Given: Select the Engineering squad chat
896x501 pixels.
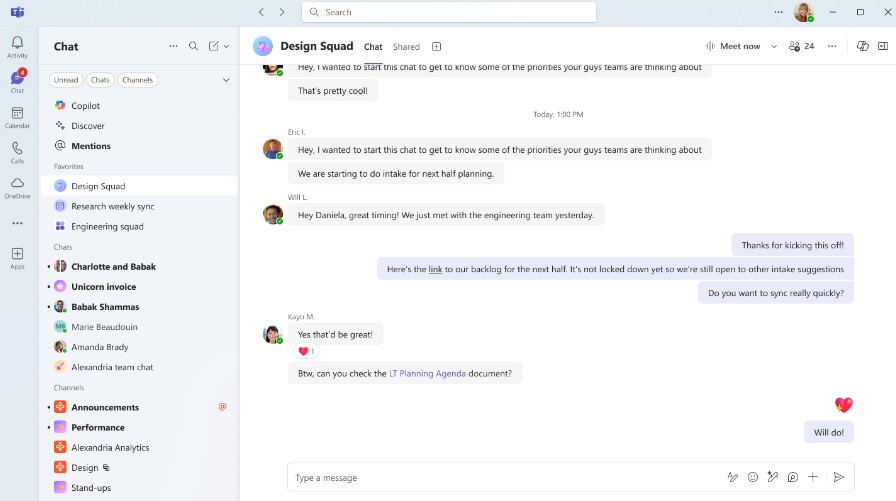Looking at the screenshot, I should pyautogui.click(x=107, y=226).
